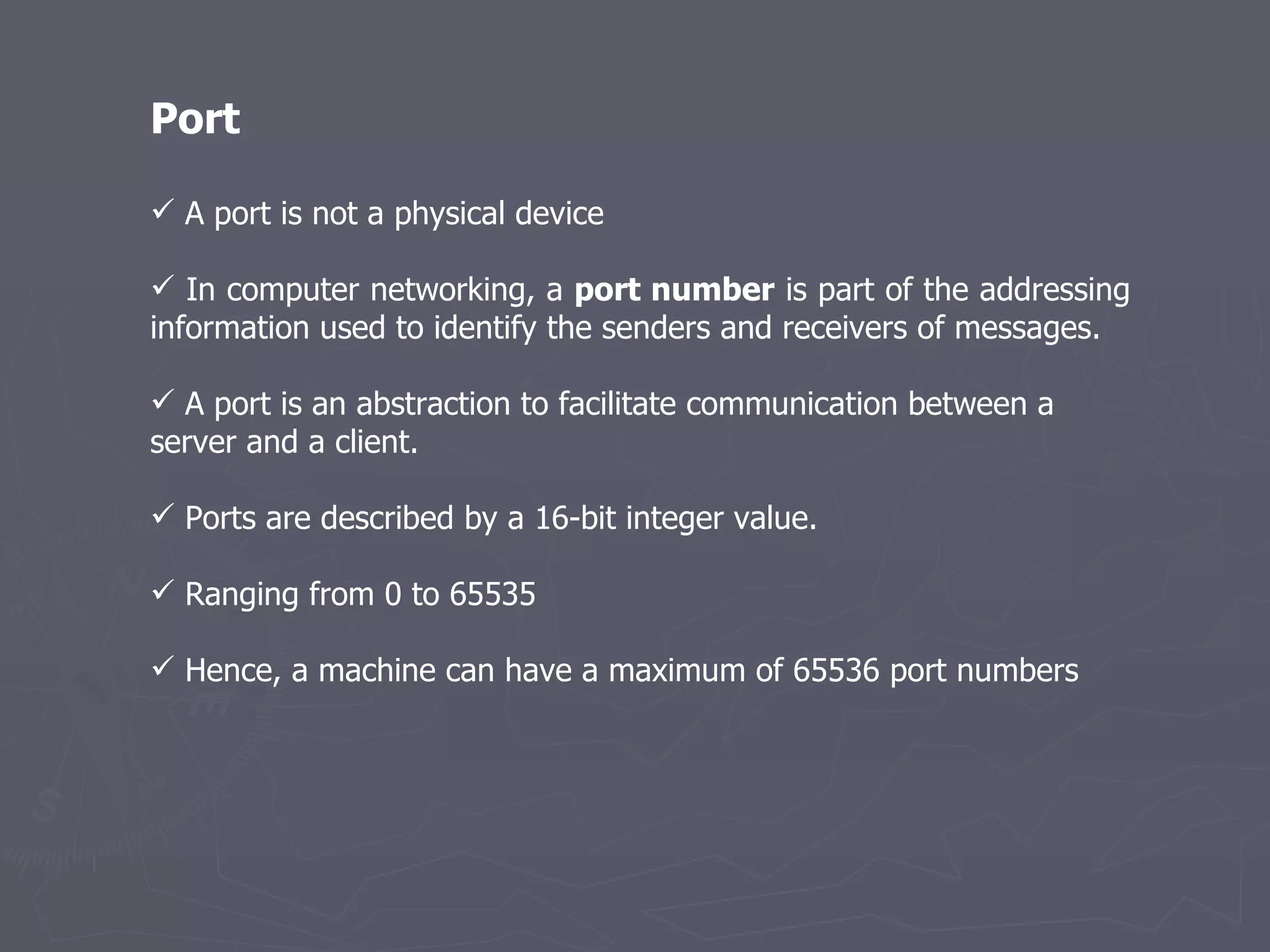Click the word 'addressing' in the second bullet
Screen dimensions: 1270x952
(x=1054, y=290)
